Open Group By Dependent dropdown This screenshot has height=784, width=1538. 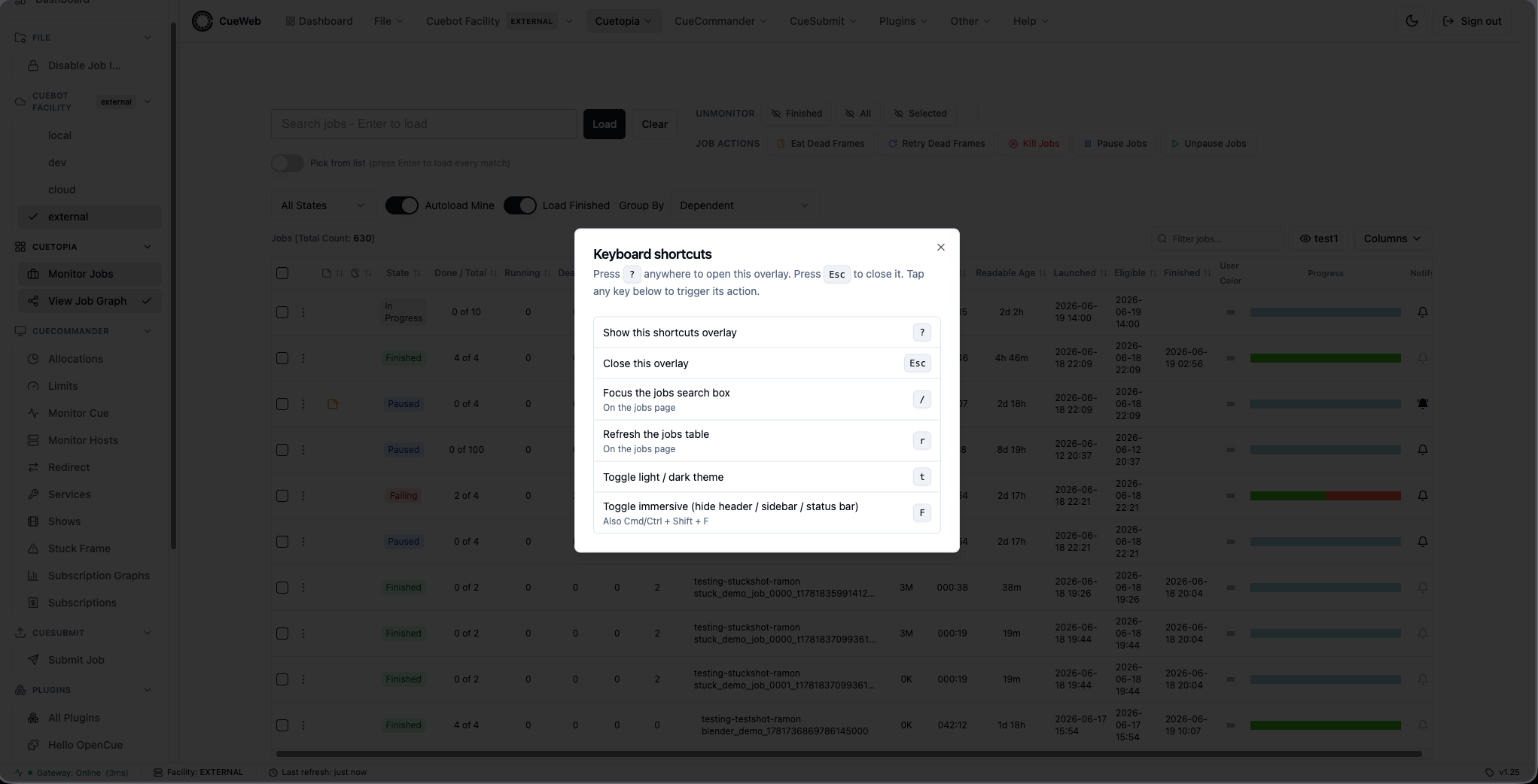[x=745, y=205]
